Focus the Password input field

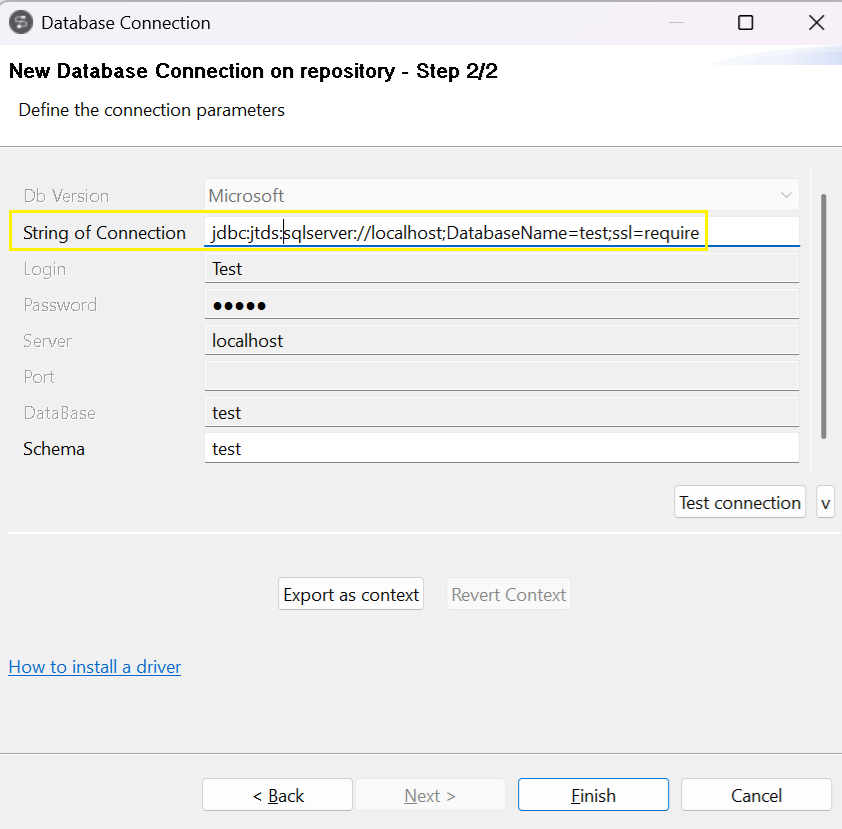500,305
